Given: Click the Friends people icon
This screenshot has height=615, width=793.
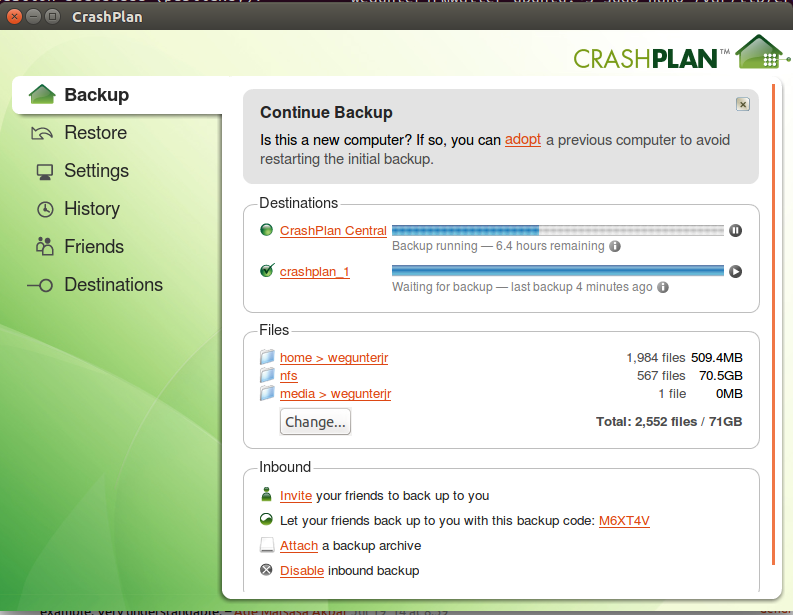Looking at the screenshot, I should [x=45, y=246].
